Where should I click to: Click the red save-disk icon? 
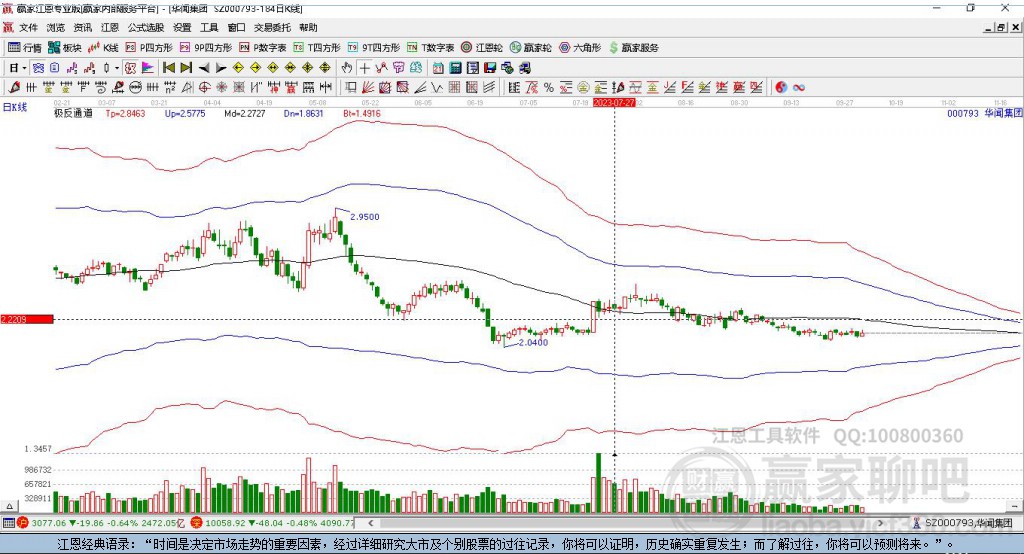pos(490,68)
